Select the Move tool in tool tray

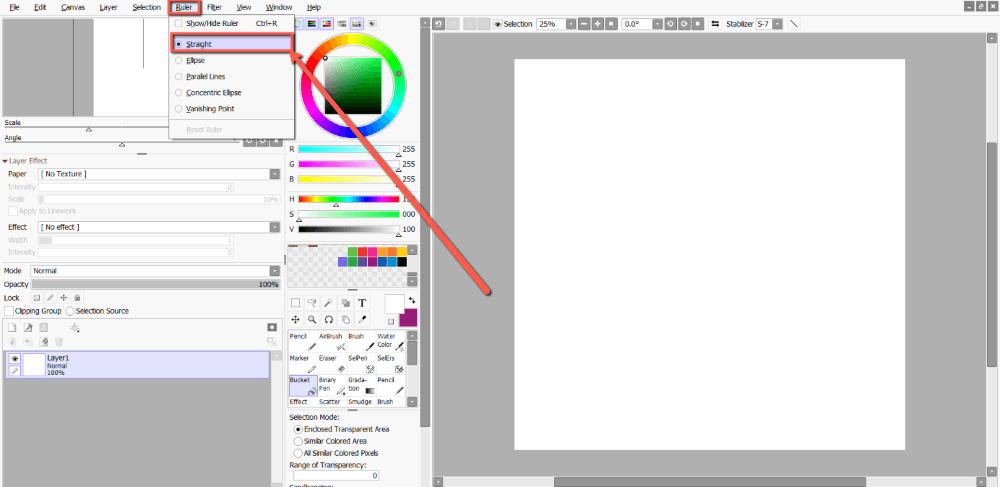point(296,319)
